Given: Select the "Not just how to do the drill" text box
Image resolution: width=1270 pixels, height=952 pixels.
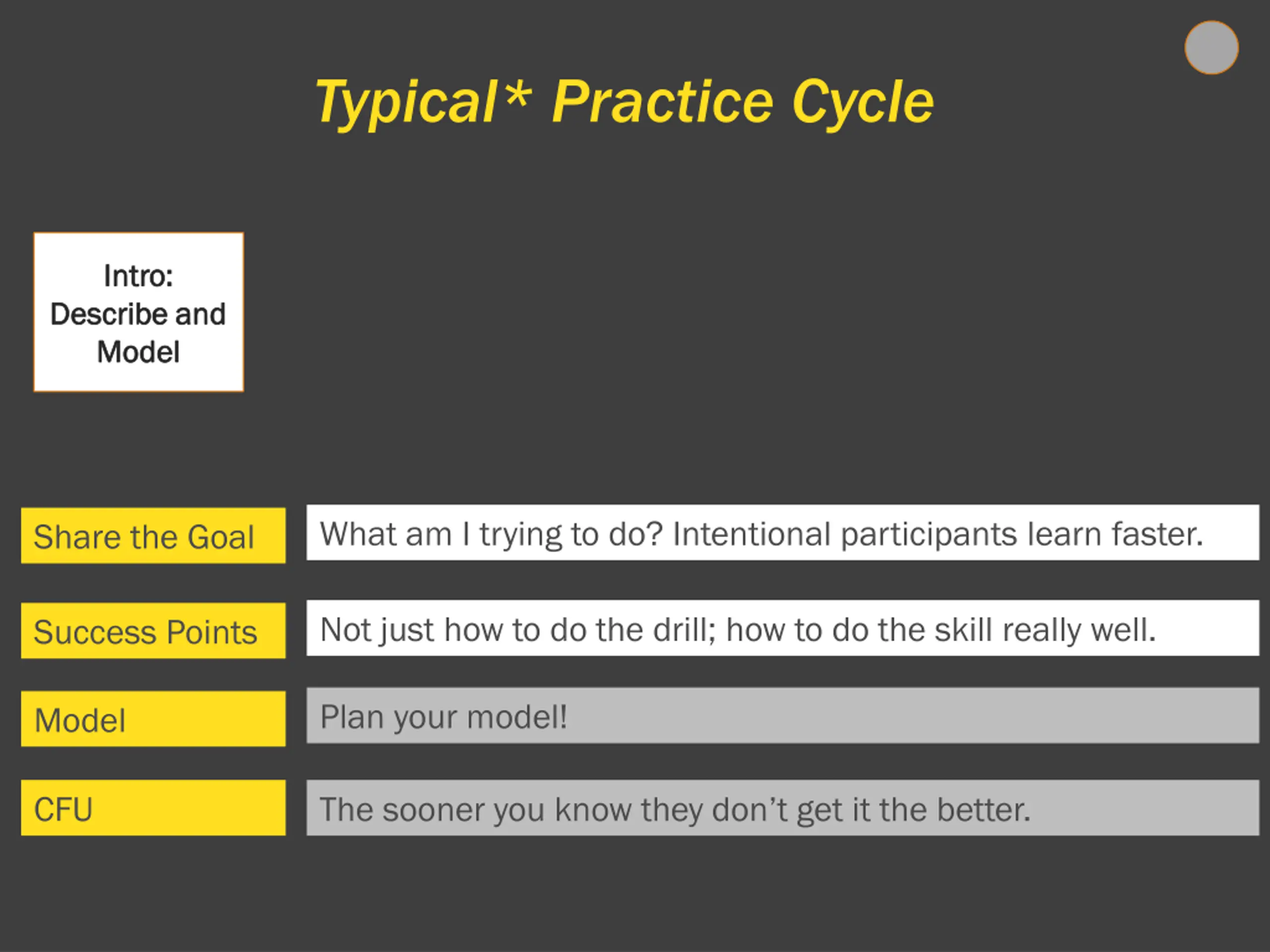Looking at the screenshot, I should [x=783, y=628].
